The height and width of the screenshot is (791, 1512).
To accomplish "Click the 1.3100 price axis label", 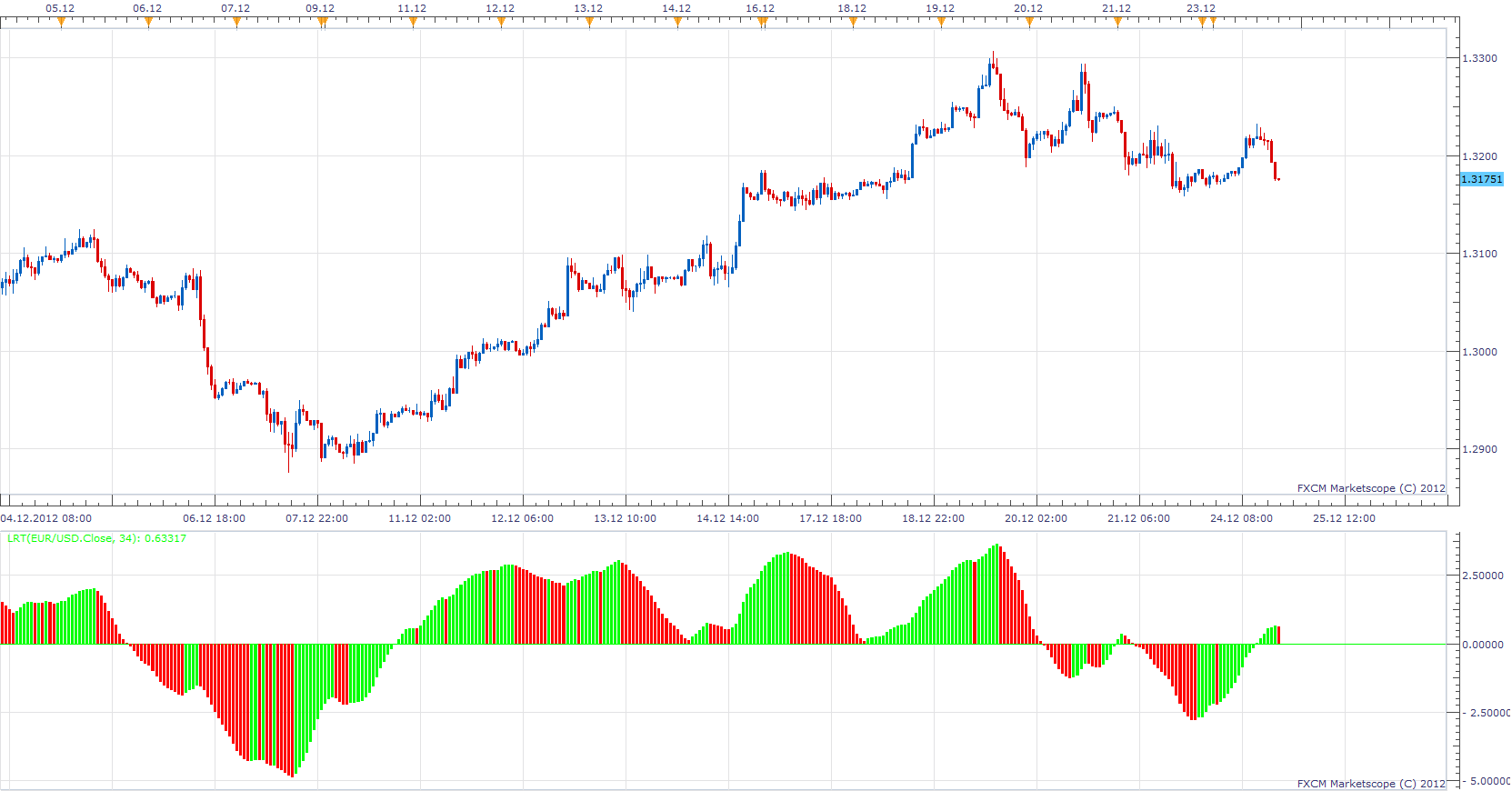I will click(1479, 254).
